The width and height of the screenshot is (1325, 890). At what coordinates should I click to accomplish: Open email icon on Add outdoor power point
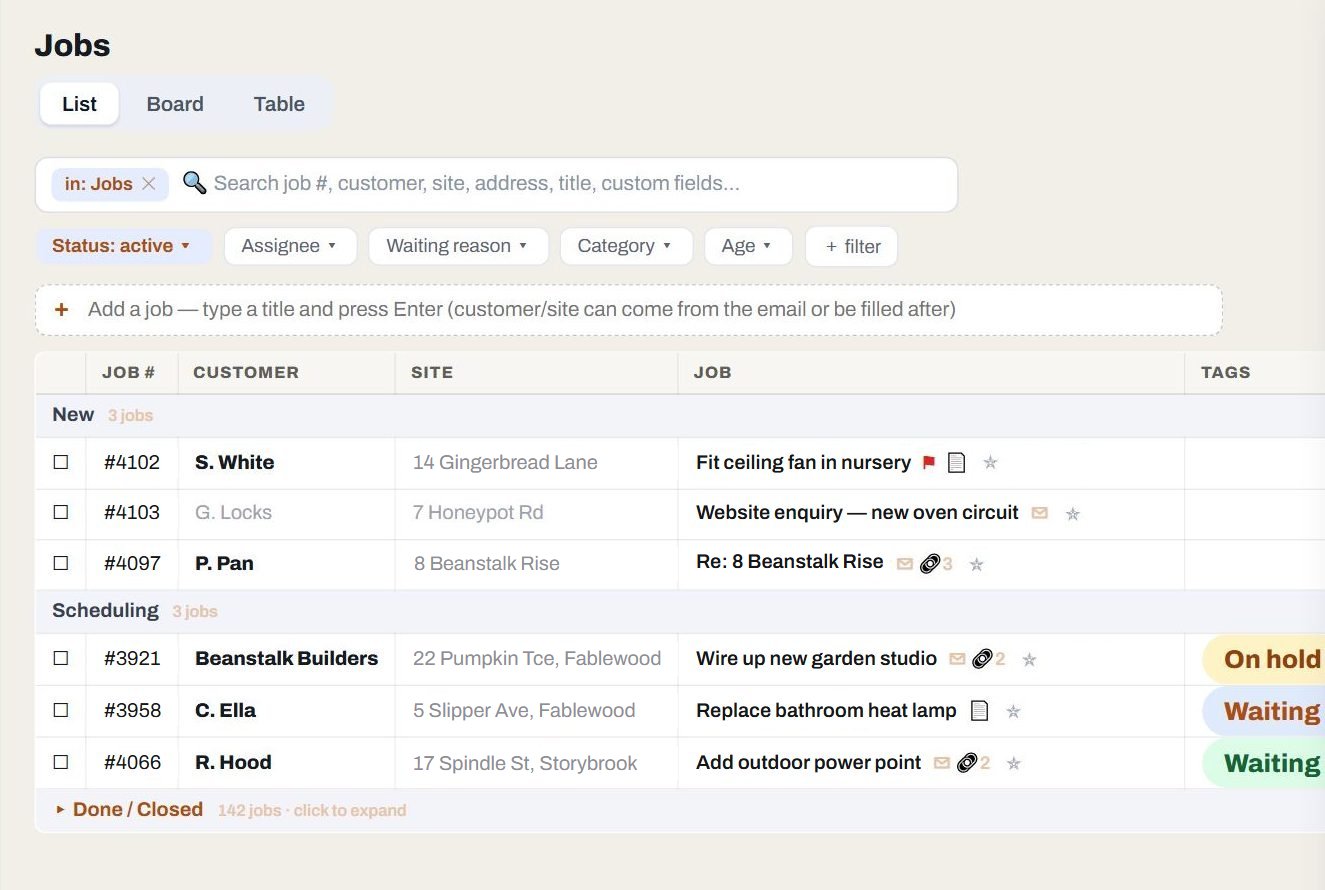coord(941,763)
